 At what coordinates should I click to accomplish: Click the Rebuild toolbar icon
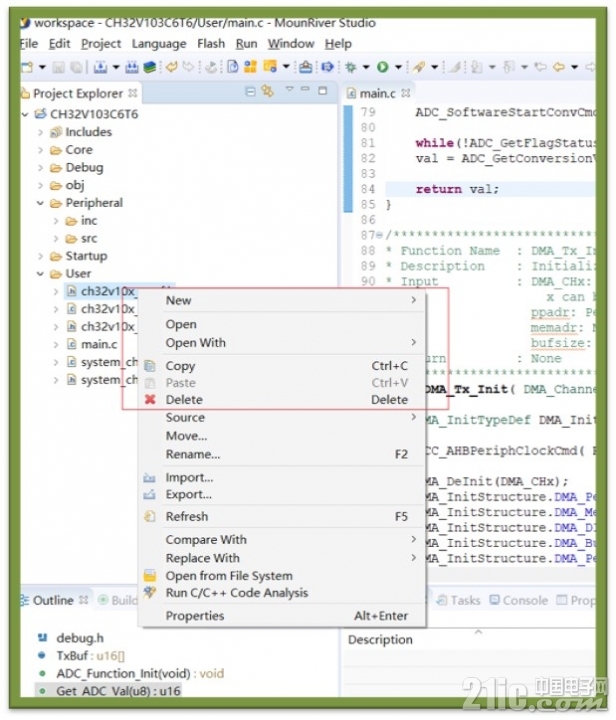131,68
